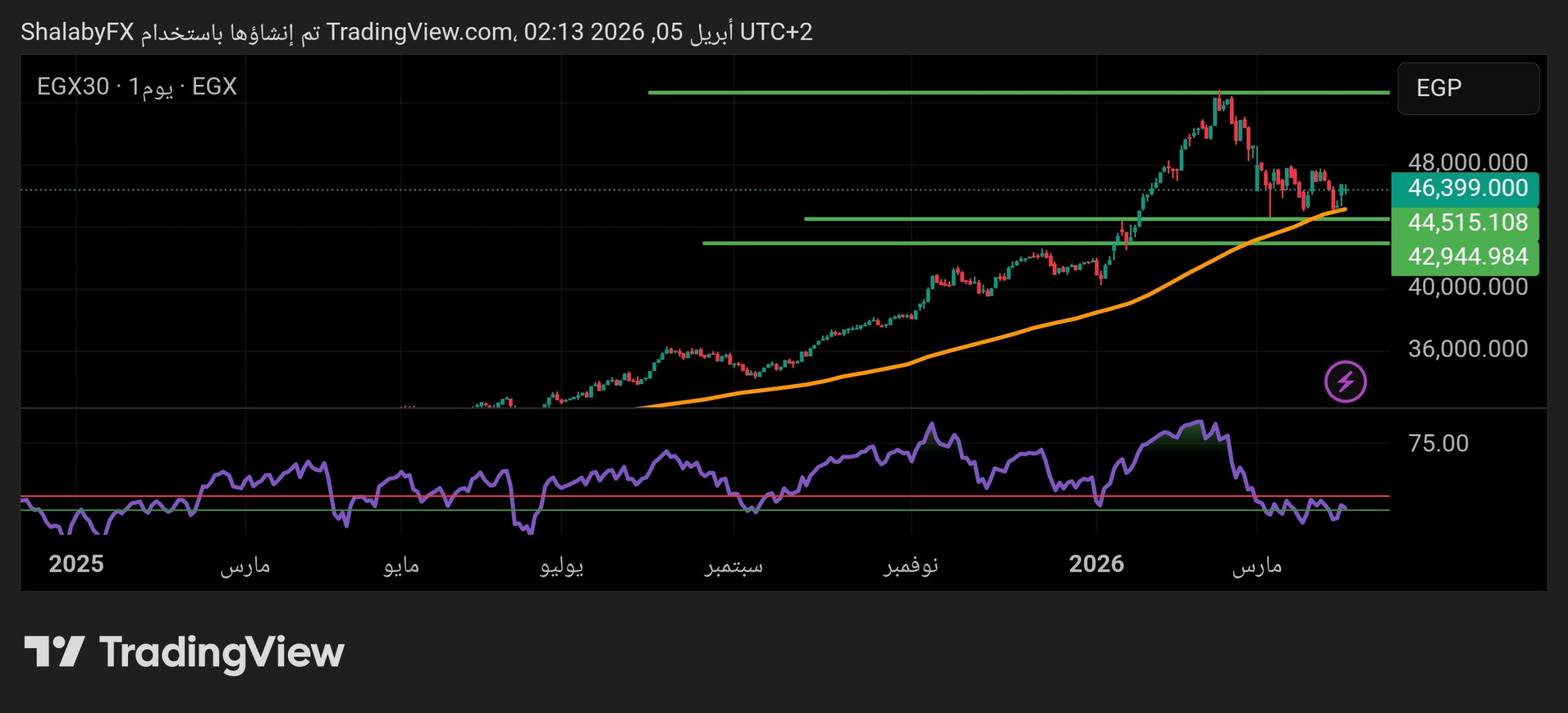Click the سبتمبر time axis label
Screen dimensions: 1568x713
(x=733, y=565)
